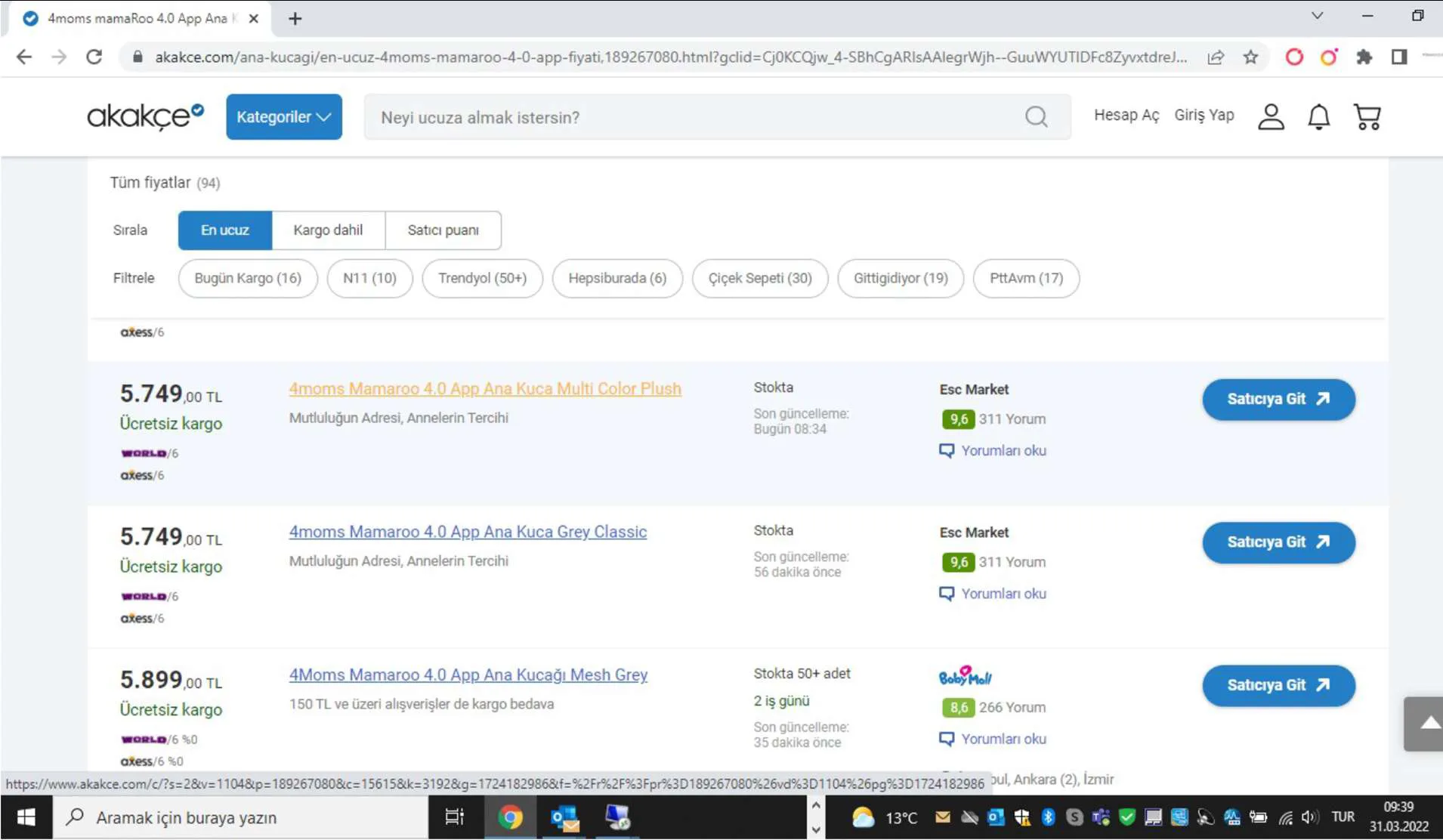1443x840 pixels.
Task: Go back to previous page
Action: coord(24,57)
